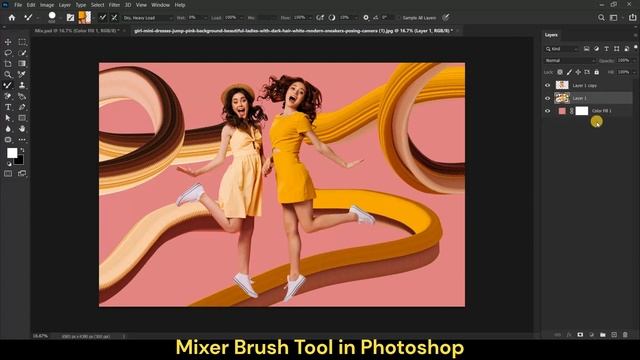640x360 pixels.
Task: Select the Clone Stamp tool
Action: [22, 85]
